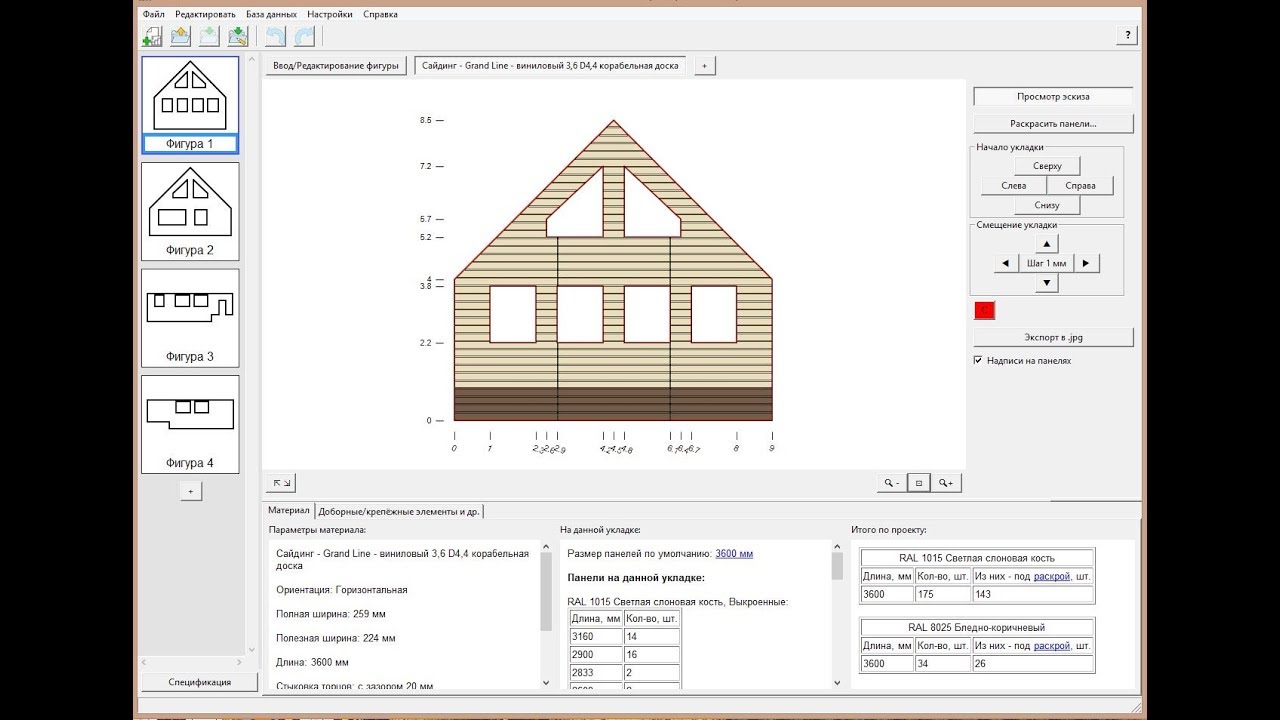This screenshot has width=1280, height=720.
Task: Click the Open project folder icon
Action: coord(181,36)
